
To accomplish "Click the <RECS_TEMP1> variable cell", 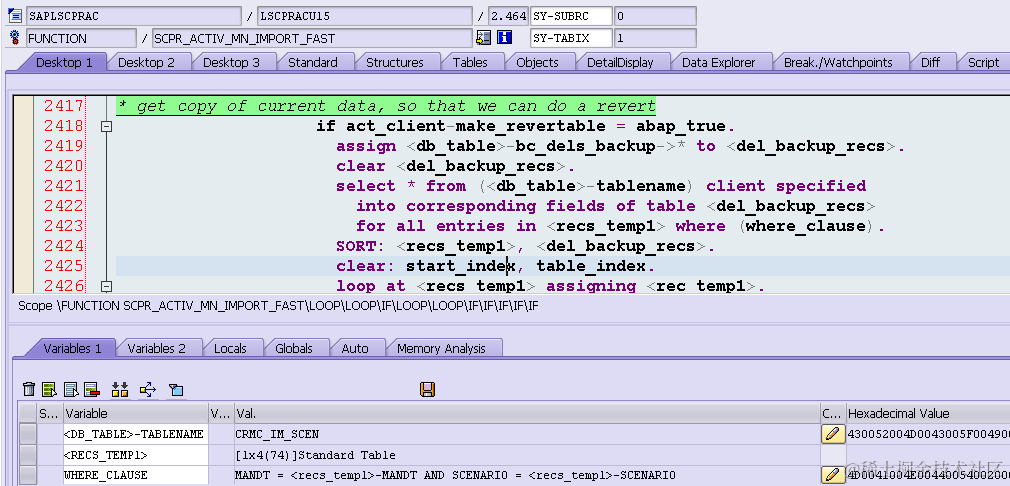I will coord(135,455).
